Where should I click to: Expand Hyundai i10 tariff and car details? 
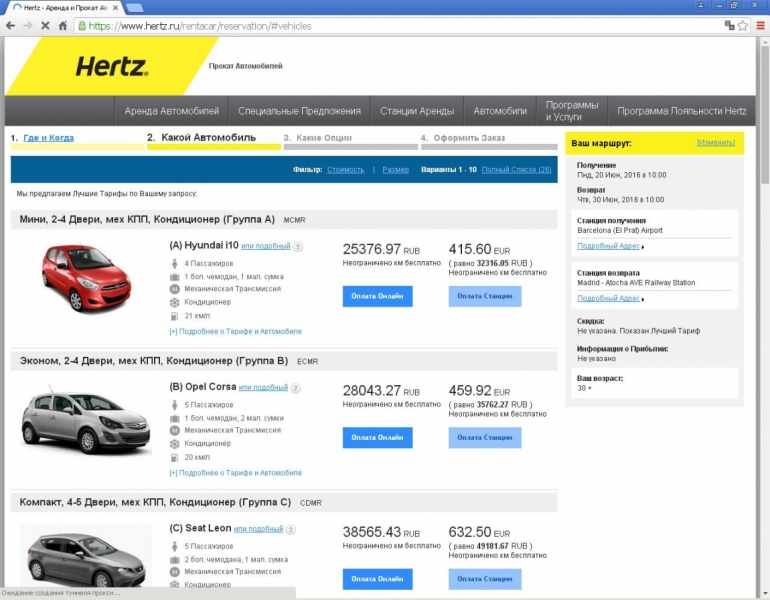236,331
